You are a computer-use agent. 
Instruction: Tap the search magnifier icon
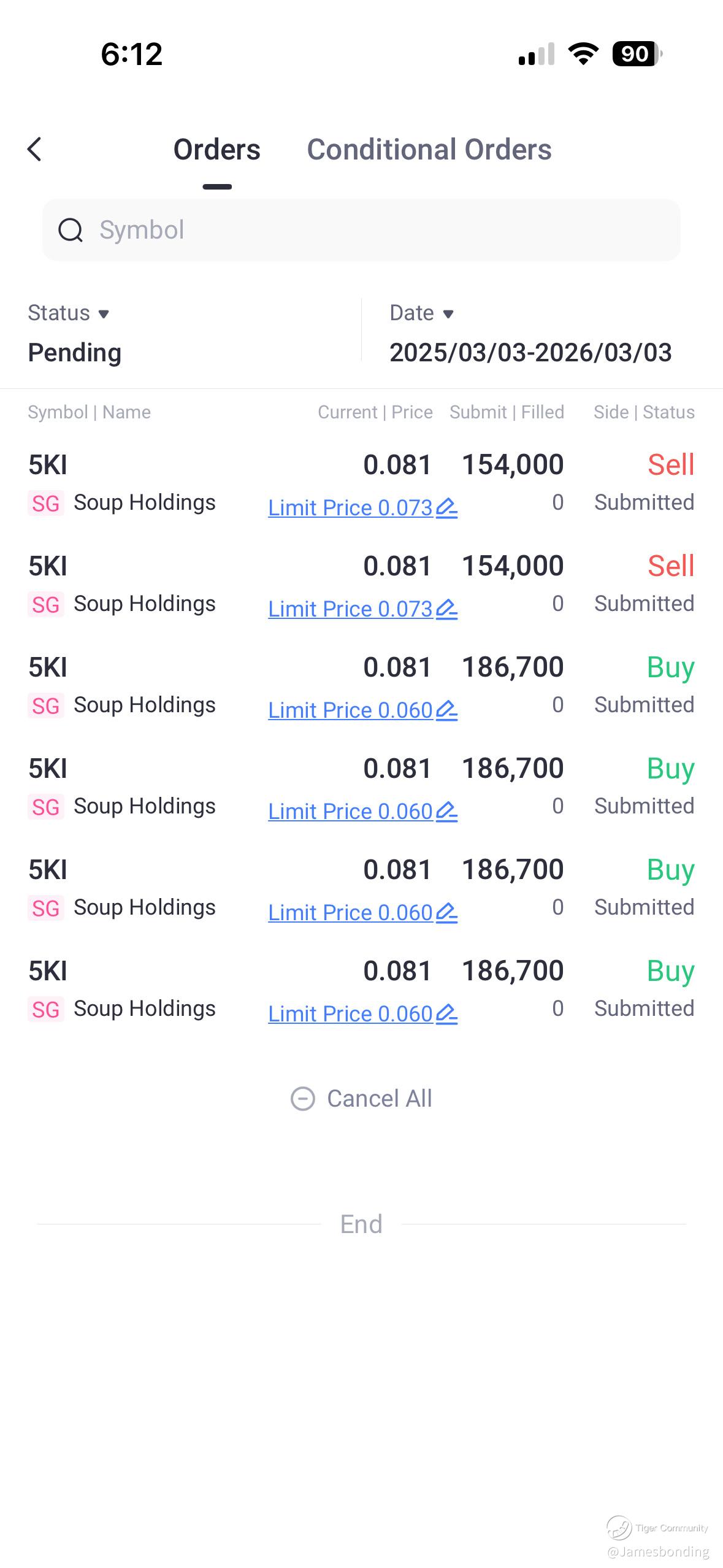click(71, 231)
